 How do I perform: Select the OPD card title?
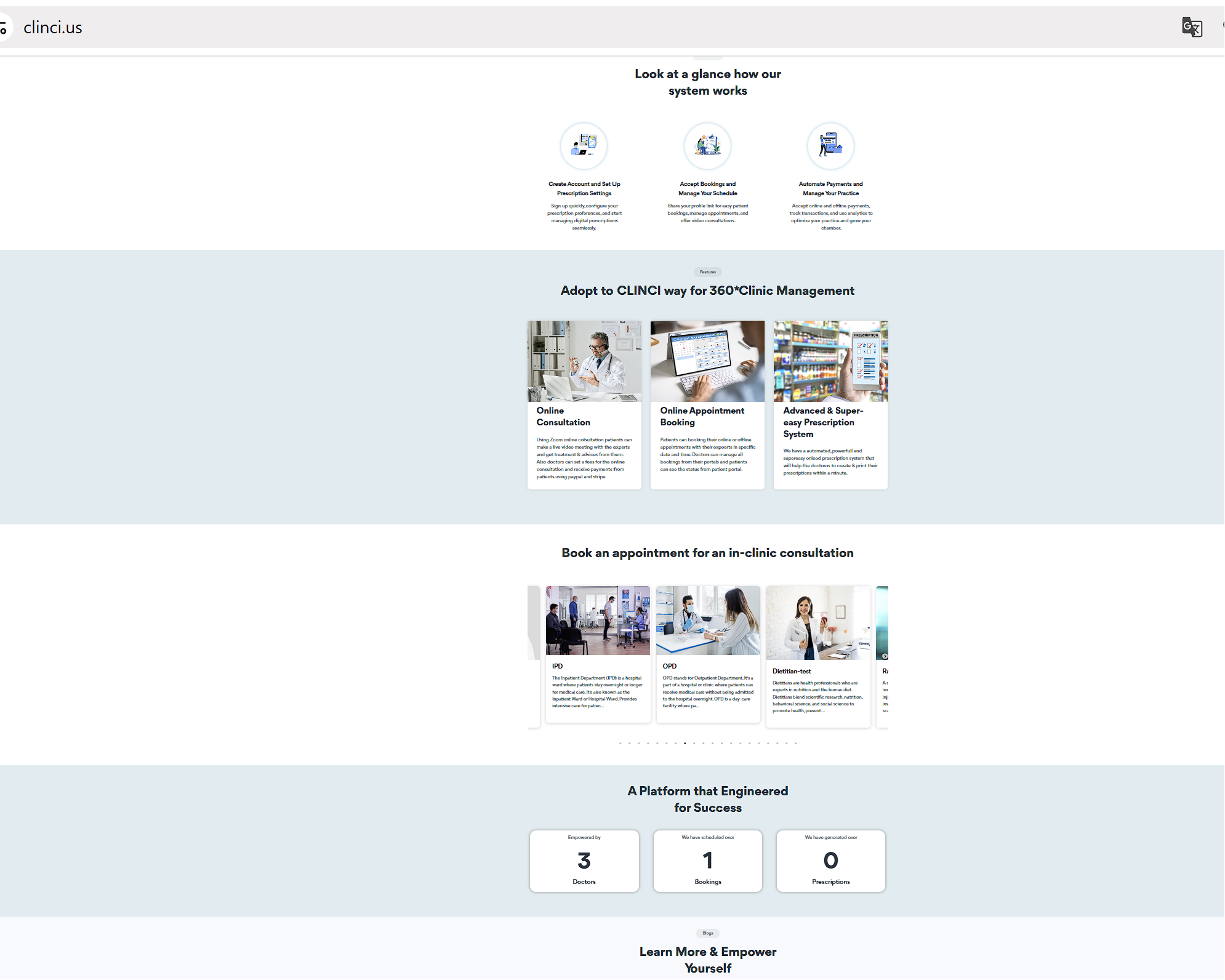670,666
